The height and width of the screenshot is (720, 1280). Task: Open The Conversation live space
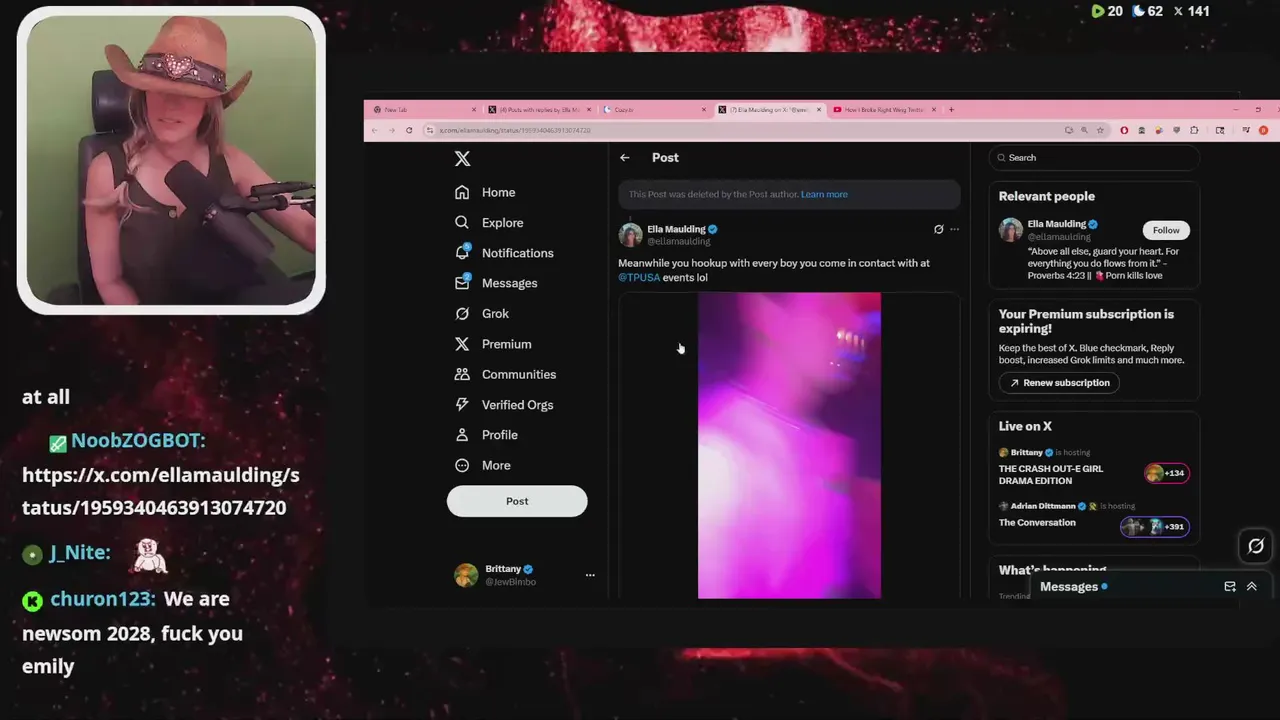1037,522
